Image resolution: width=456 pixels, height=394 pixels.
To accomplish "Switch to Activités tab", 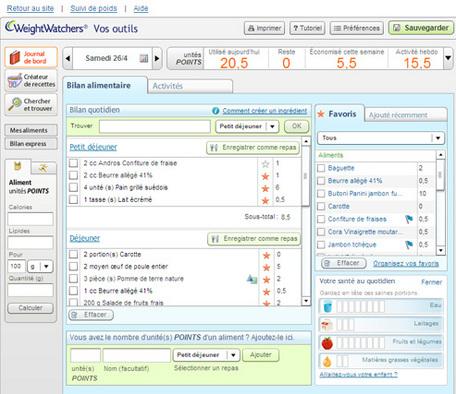I will 190,86.
